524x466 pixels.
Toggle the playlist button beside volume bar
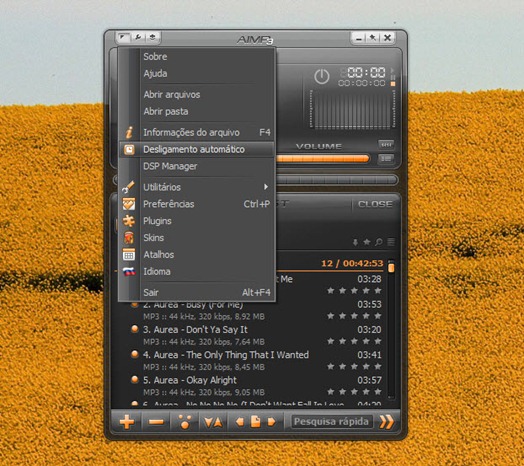pyautogui.click(x=386, y=158)
